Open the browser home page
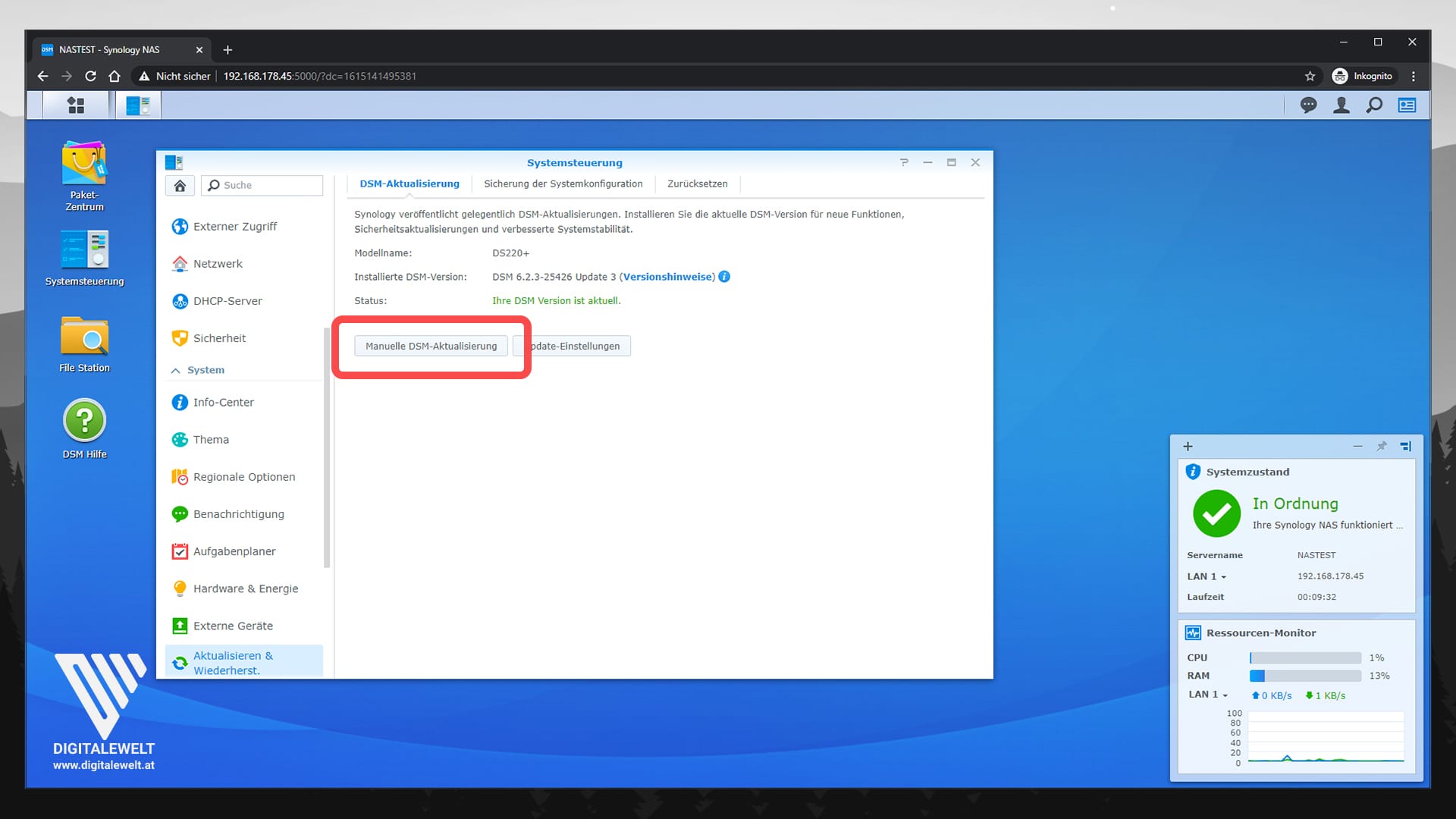This screenshot has width=1456, height=819. [x=115, y=77]
